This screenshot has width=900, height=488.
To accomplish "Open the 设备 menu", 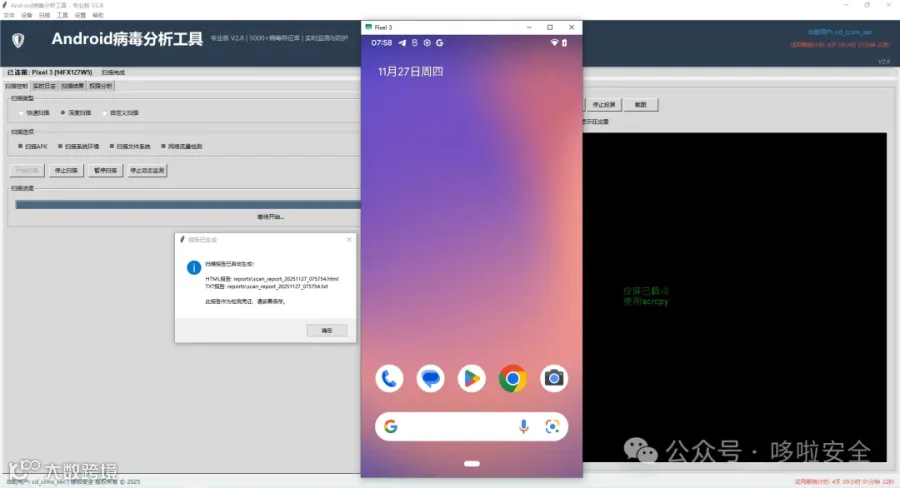I will pyautogui.click(x=26, y=15).
